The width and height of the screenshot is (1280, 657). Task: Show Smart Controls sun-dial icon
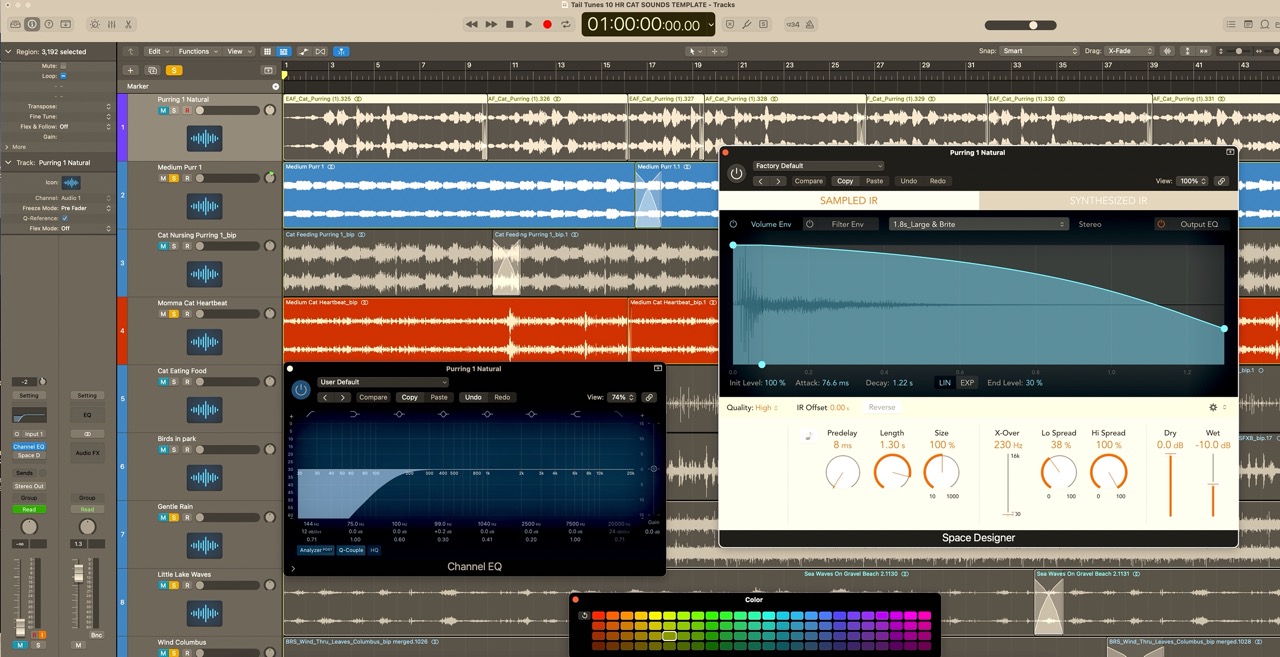95,24
